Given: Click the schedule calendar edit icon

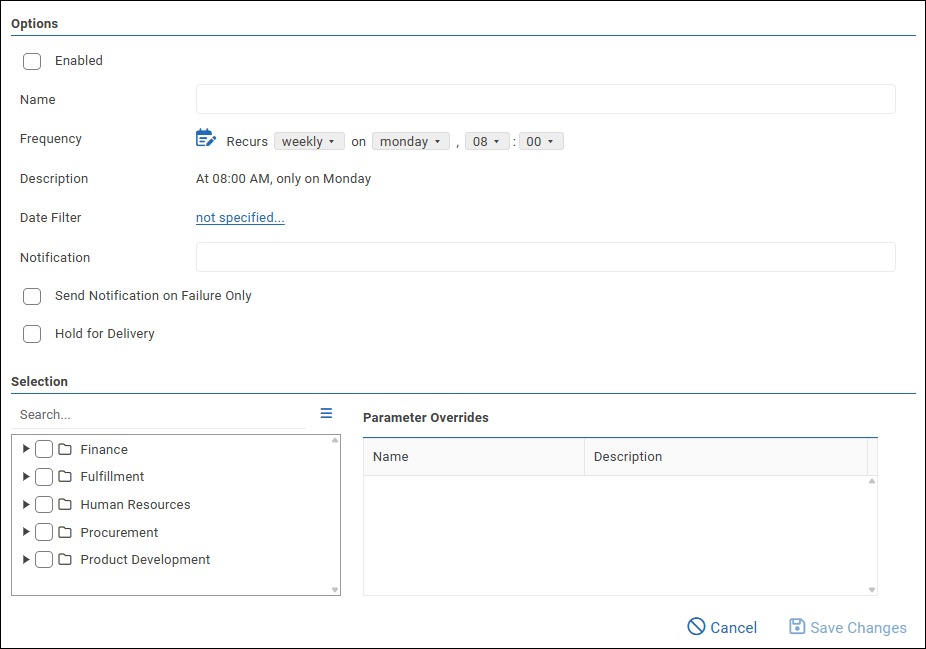Looking at the screenshot, I should pos(205,139).
